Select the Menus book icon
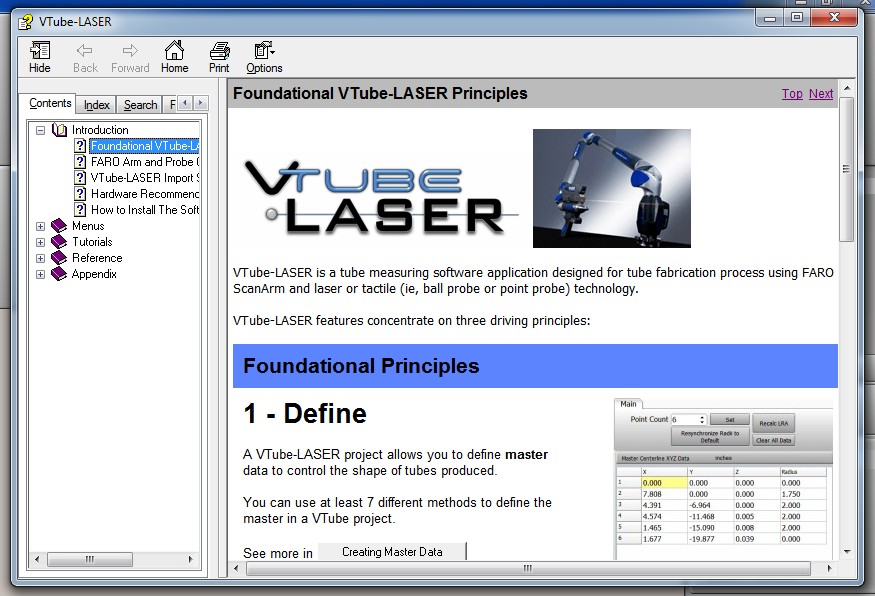875x596 pixels. (x=59, y=226)
